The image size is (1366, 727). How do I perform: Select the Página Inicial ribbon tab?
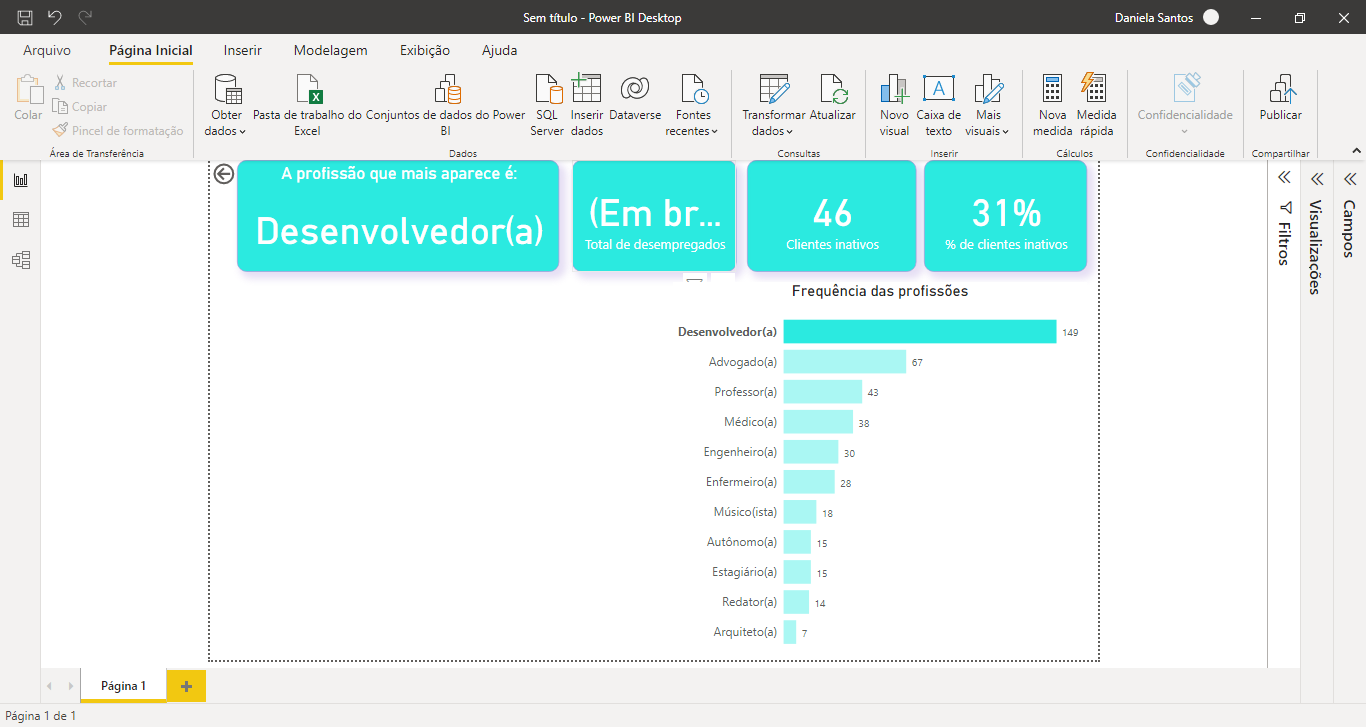tap(151, 50)
